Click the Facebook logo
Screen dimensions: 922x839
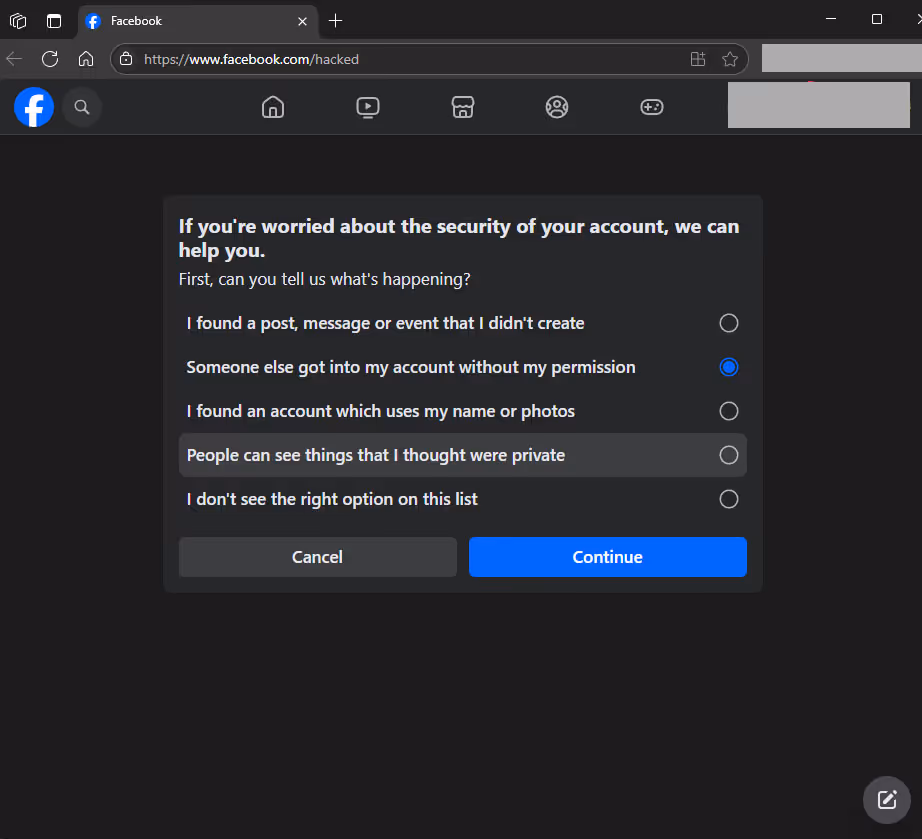[x=33, y=107]
